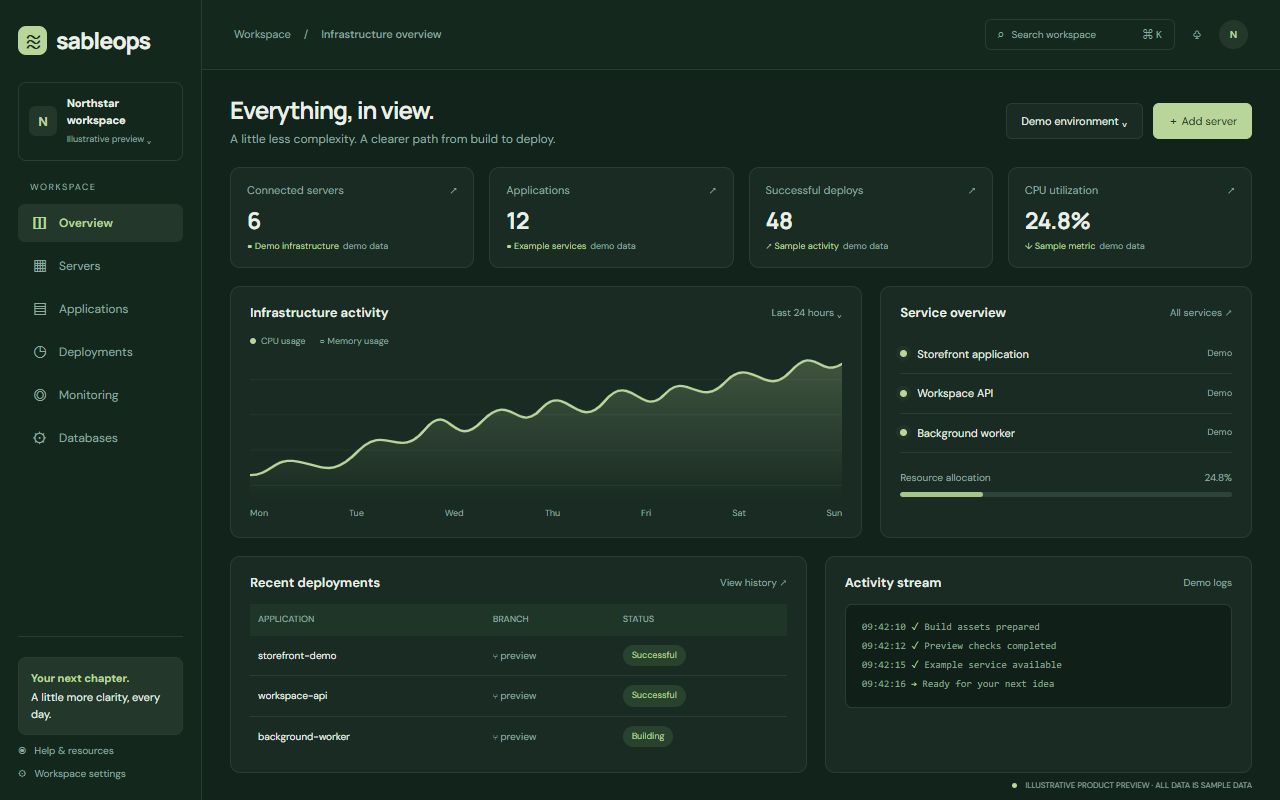Go to Monitoring in sidebar
Image resolution: width=1280 pixels, height=800 pixels.
pyautogui.click(x=100, y=395)
